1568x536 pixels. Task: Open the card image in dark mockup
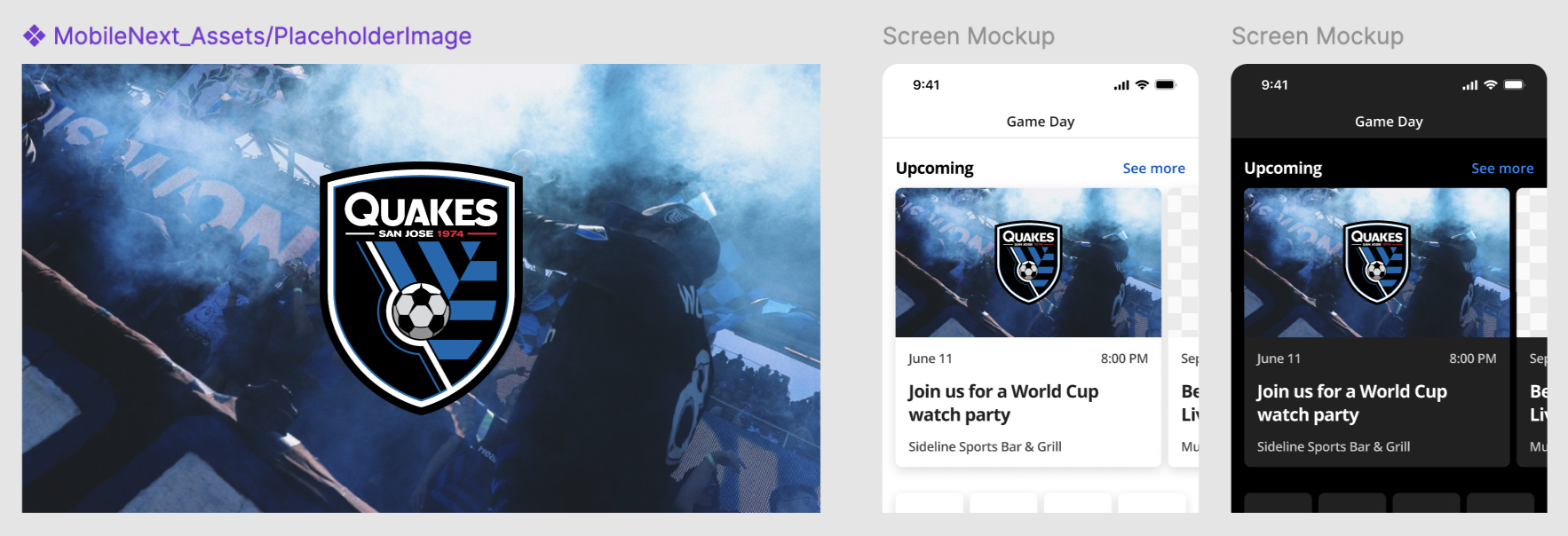click(1377, 263)
